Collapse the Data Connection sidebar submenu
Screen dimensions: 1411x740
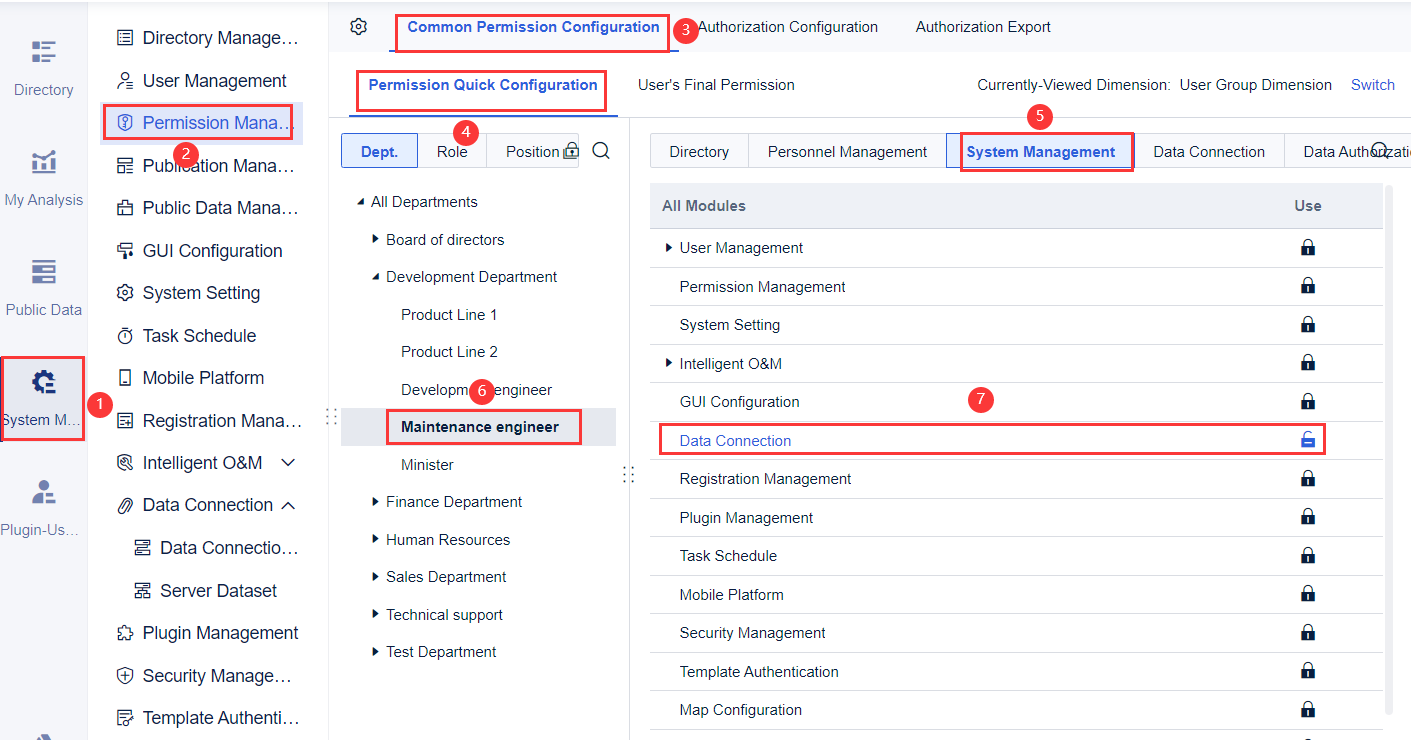pos(289,505)
